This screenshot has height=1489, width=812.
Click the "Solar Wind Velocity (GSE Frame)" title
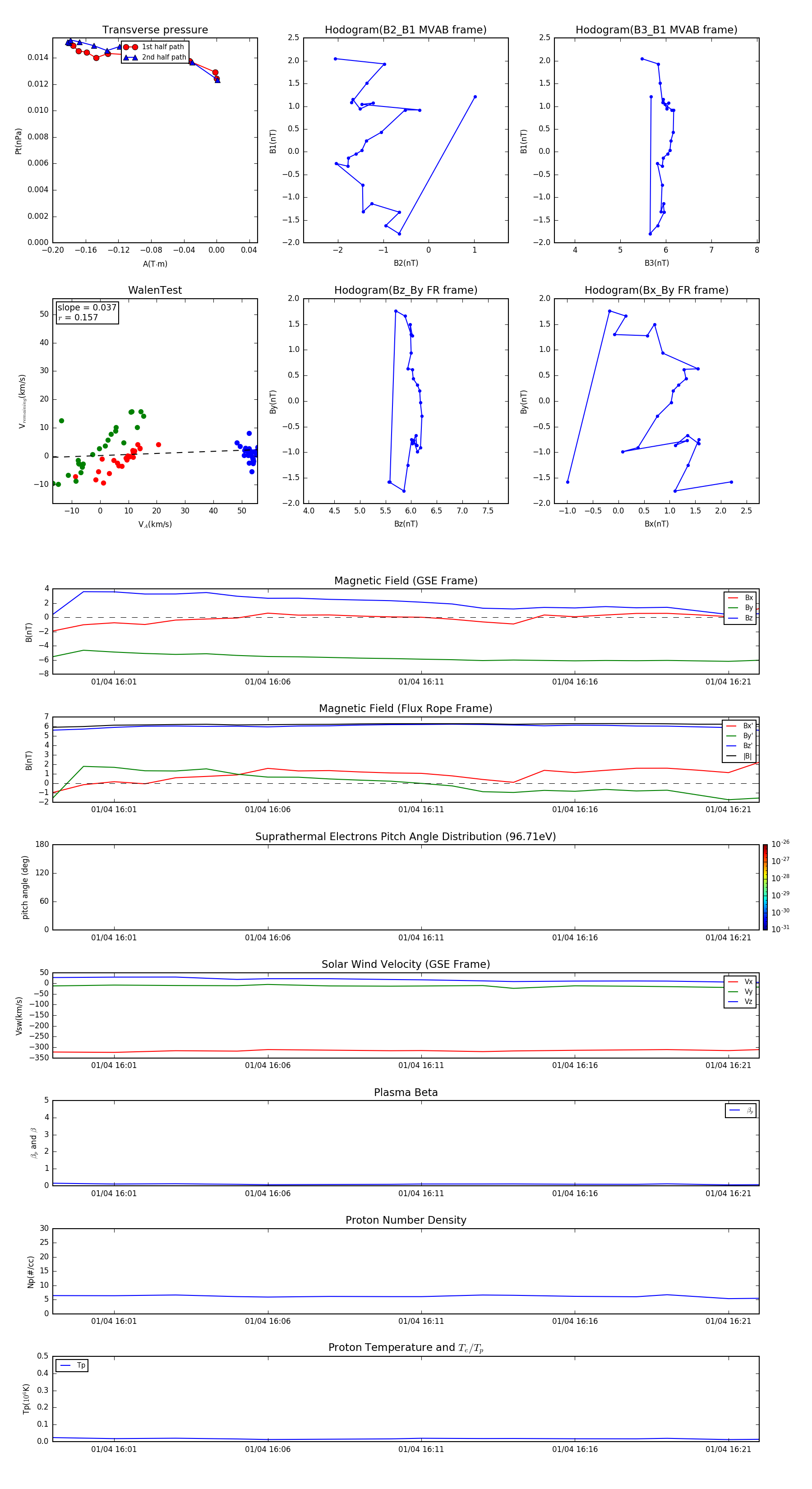406,964
